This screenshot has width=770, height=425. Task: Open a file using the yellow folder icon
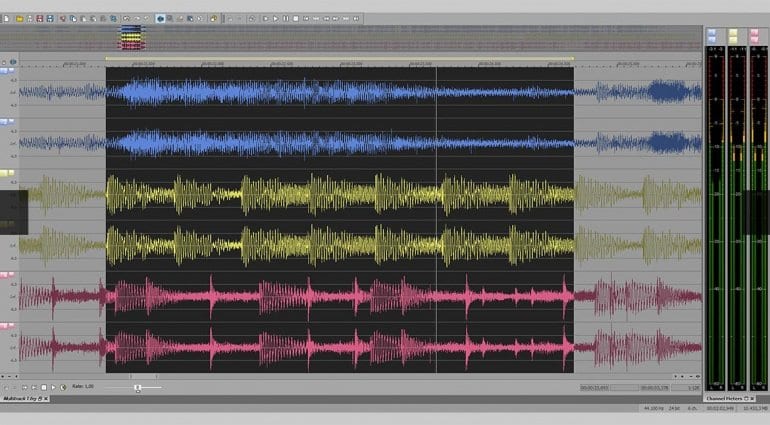click(20, 19)
